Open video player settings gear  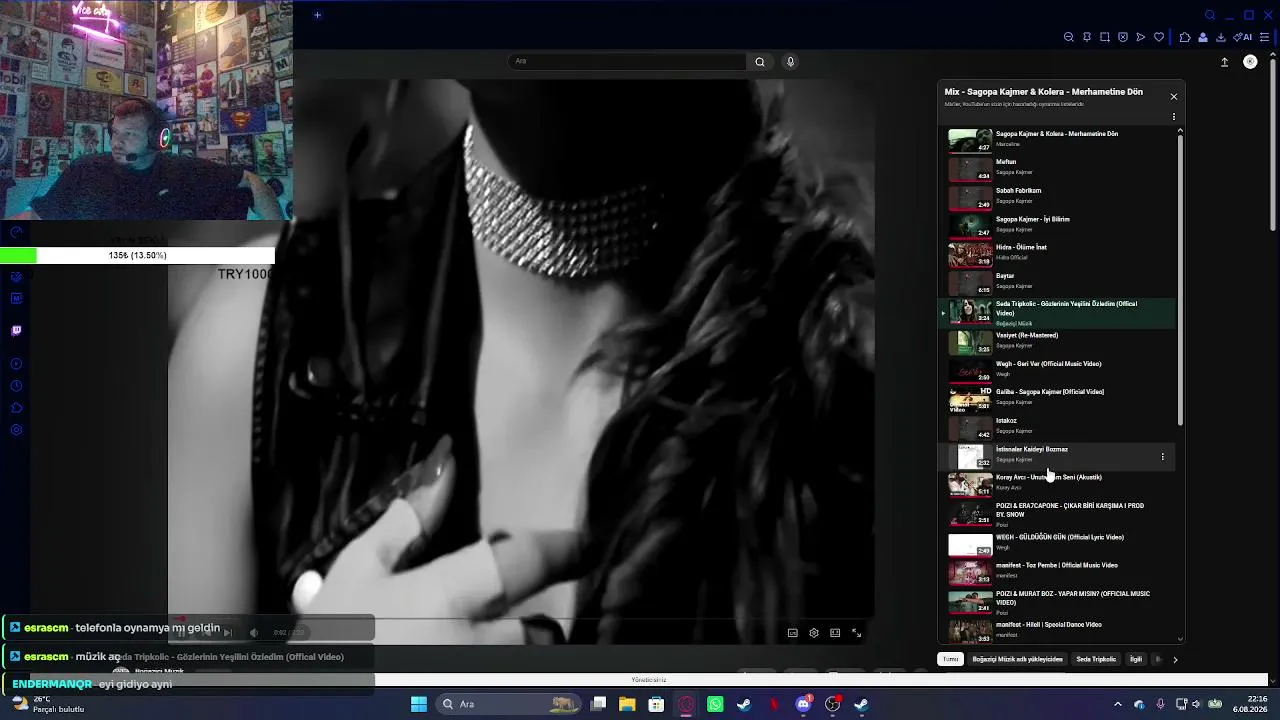[x=814, y=633]
